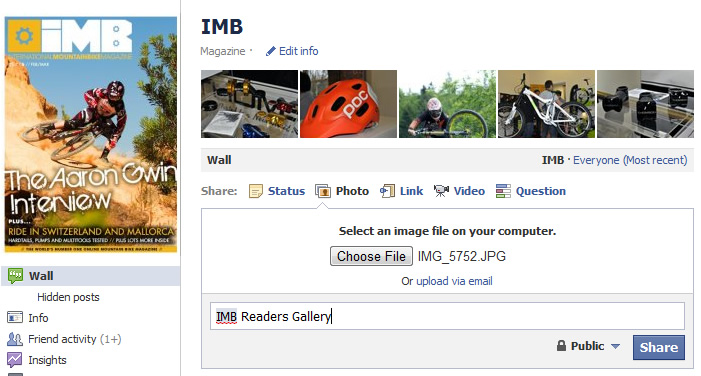
Task: Click the blue Share button
Action: tap(659, 347)
